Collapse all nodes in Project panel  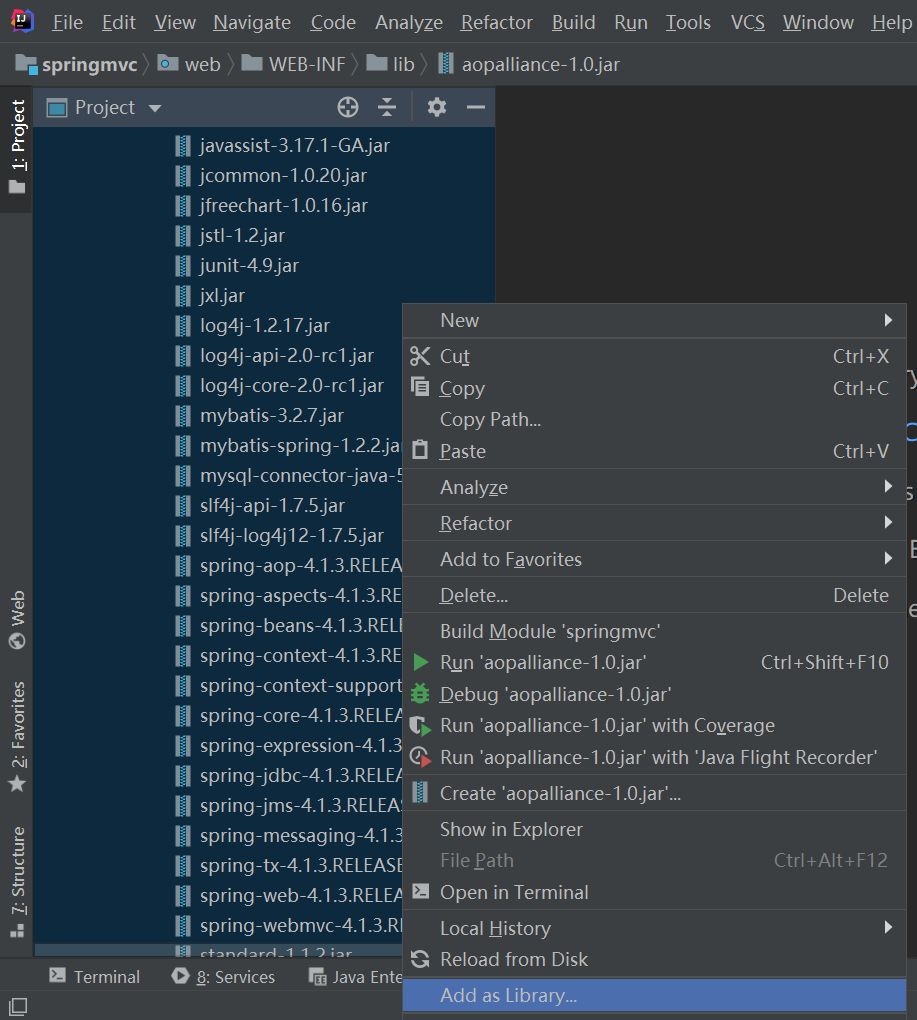[387, 107]
